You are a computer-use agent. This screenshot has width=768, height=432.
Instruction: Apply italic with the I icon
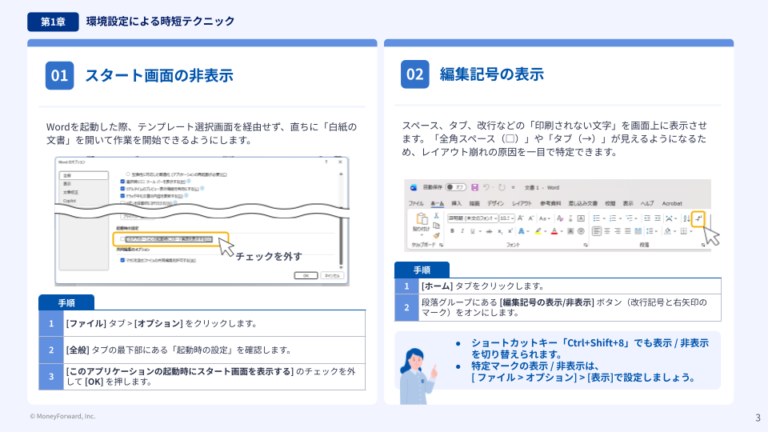[x=462, y=231]
